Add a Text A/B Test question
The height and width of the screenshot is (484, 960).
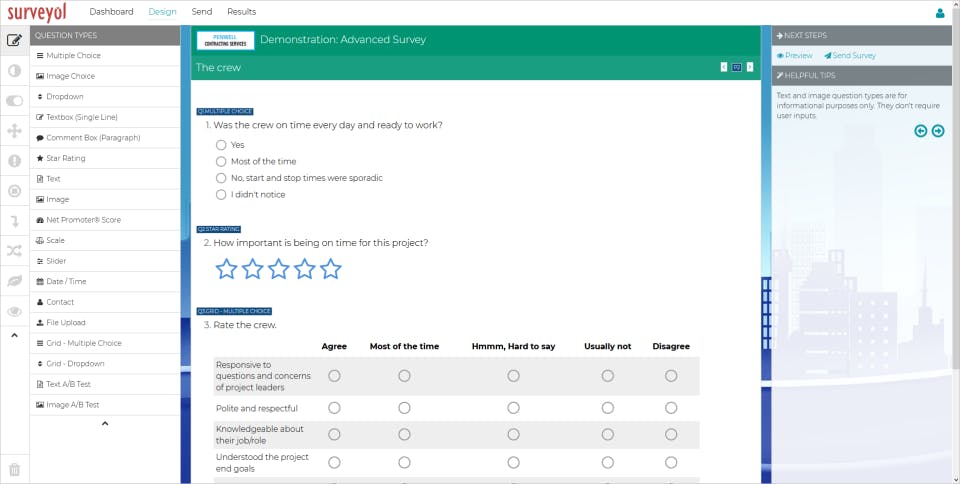[x=105, y=384]
